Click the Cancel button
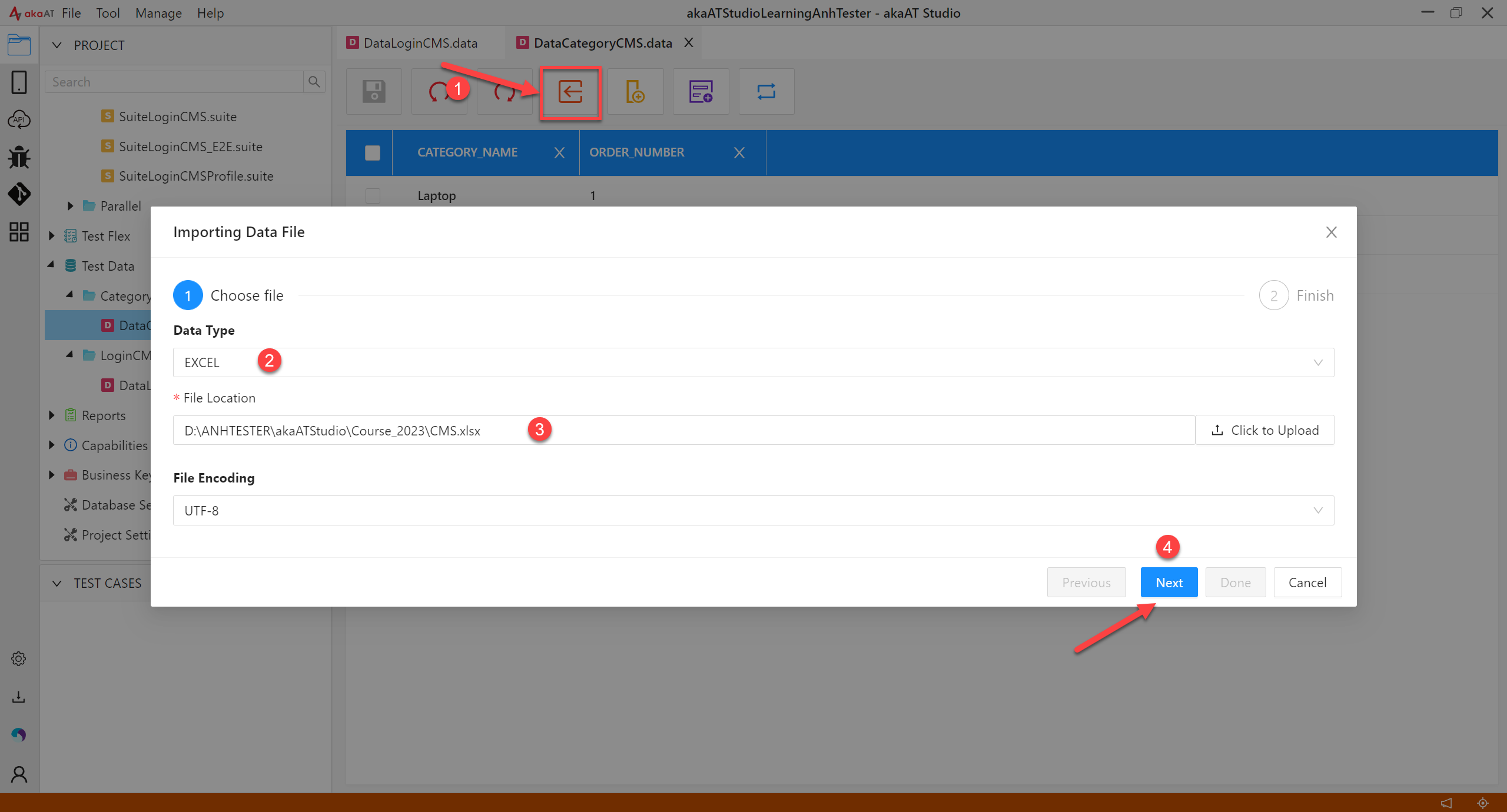 [x=1307, y=583]
